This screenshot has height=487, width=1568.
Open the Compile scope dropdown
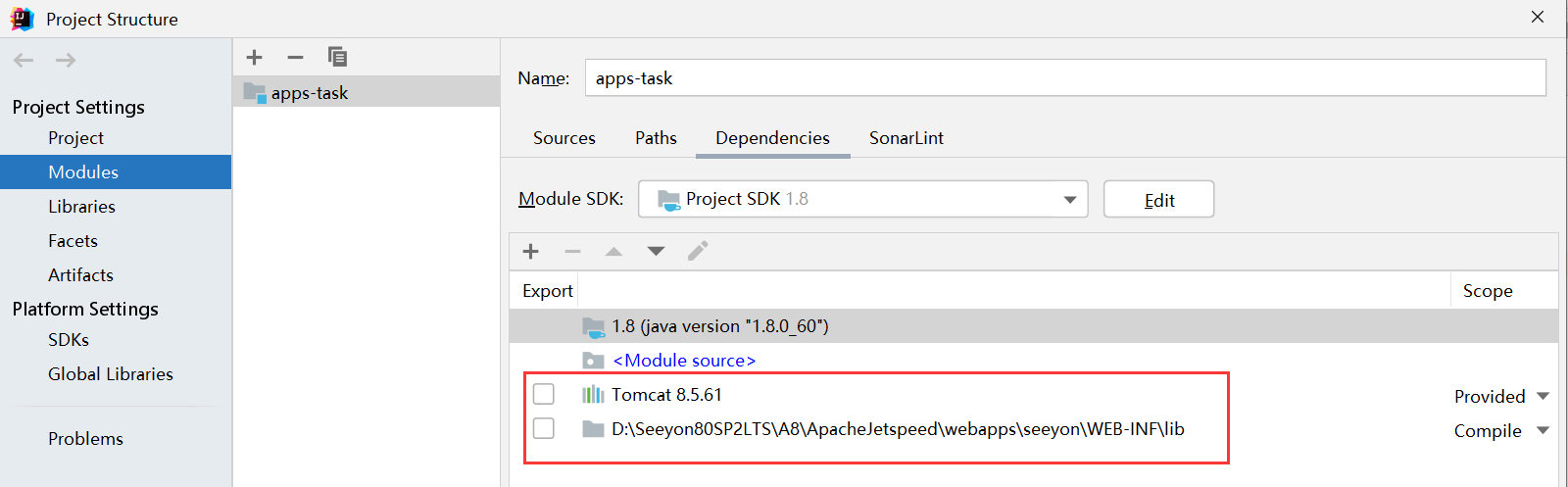coord(1501,430)
